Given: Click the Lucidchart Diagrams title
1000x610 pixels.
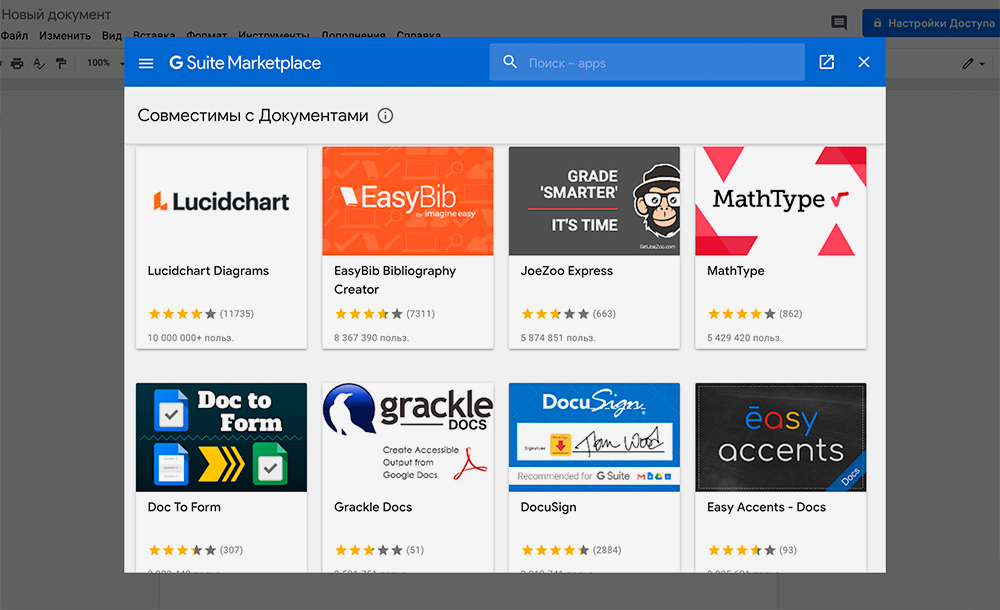Looking at the screenshot, I should (x=208, y=271).
